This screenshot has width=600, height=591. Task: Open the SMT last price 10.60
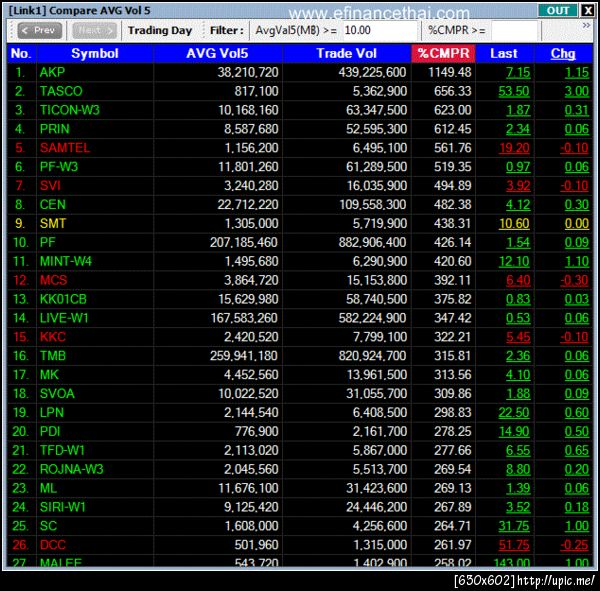[514, 224]
